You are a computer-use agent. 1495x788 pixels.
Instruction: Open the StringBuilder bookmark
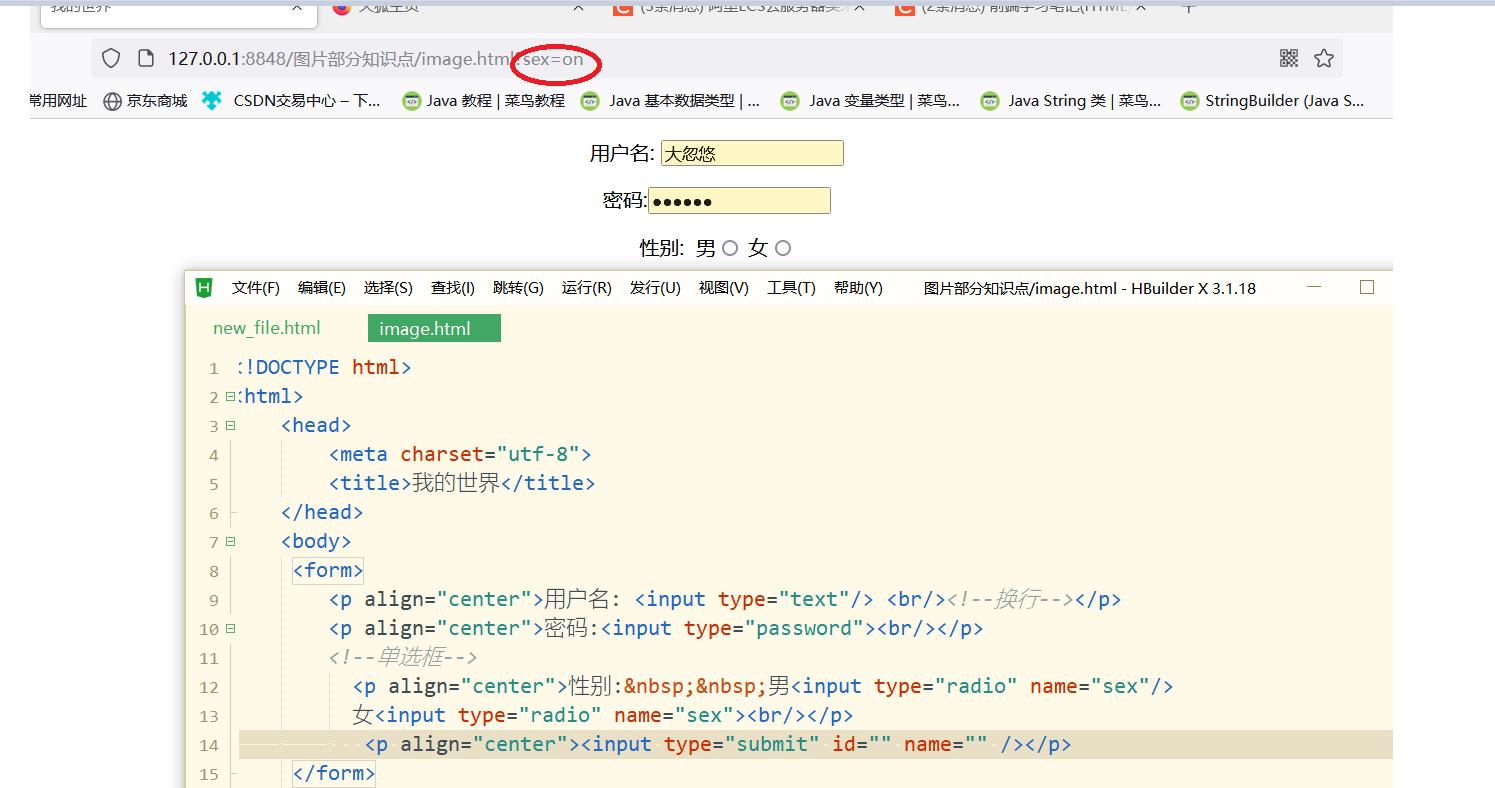click(x=1272, y=101)
